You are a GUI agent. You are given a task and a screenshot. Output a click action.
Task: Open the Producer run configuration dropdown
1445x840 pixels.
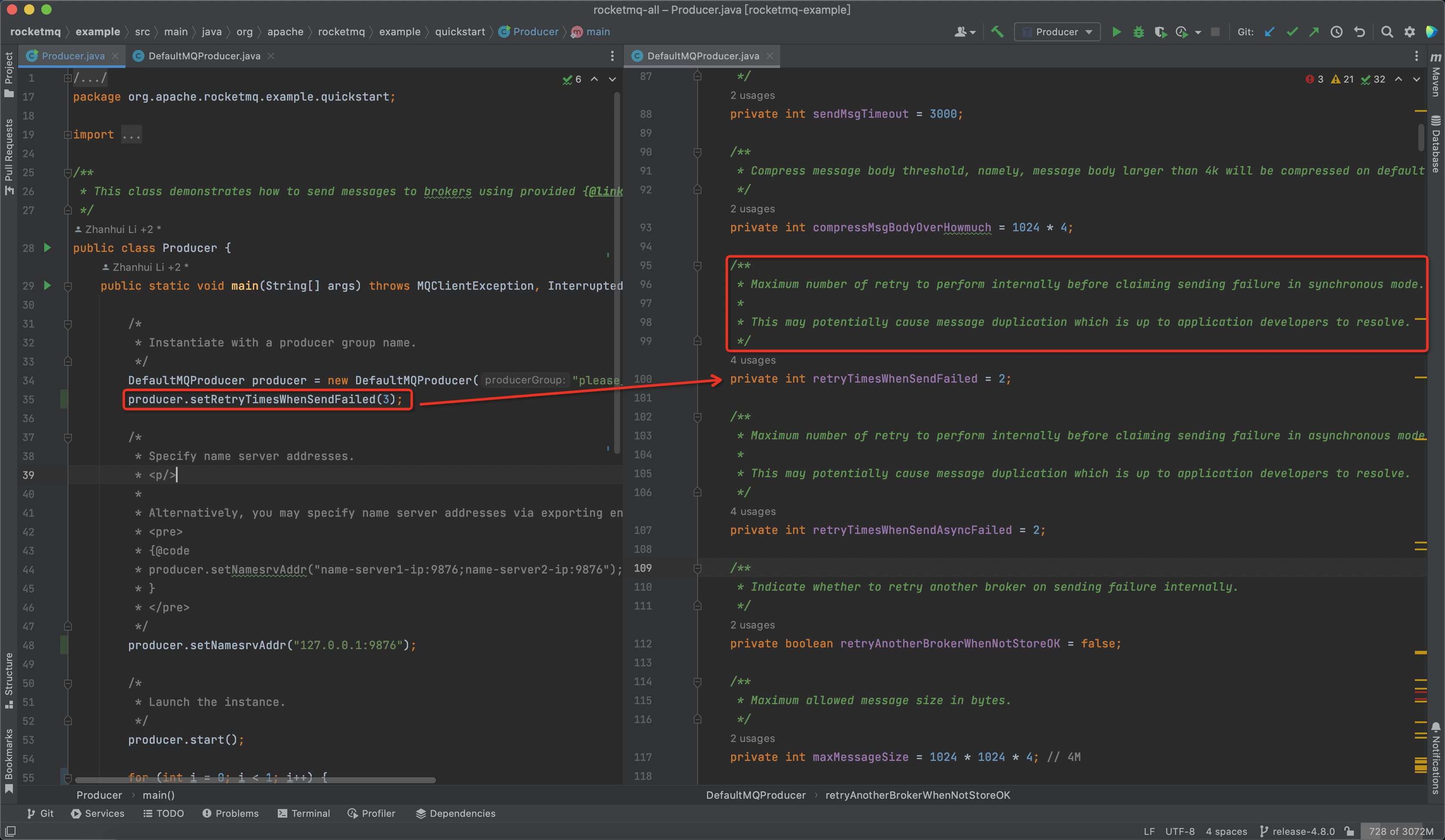tap(1057, 32)
